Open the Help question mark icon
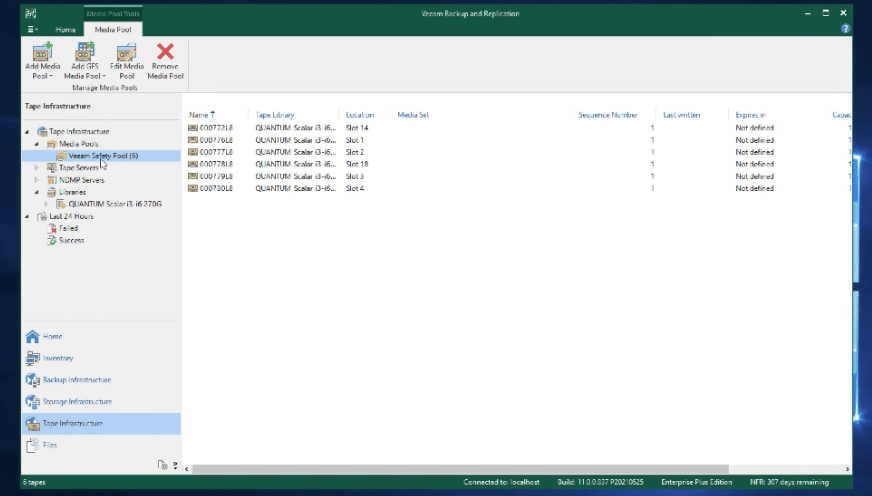Viewport: 872px width, 496px height. point(845,28)
